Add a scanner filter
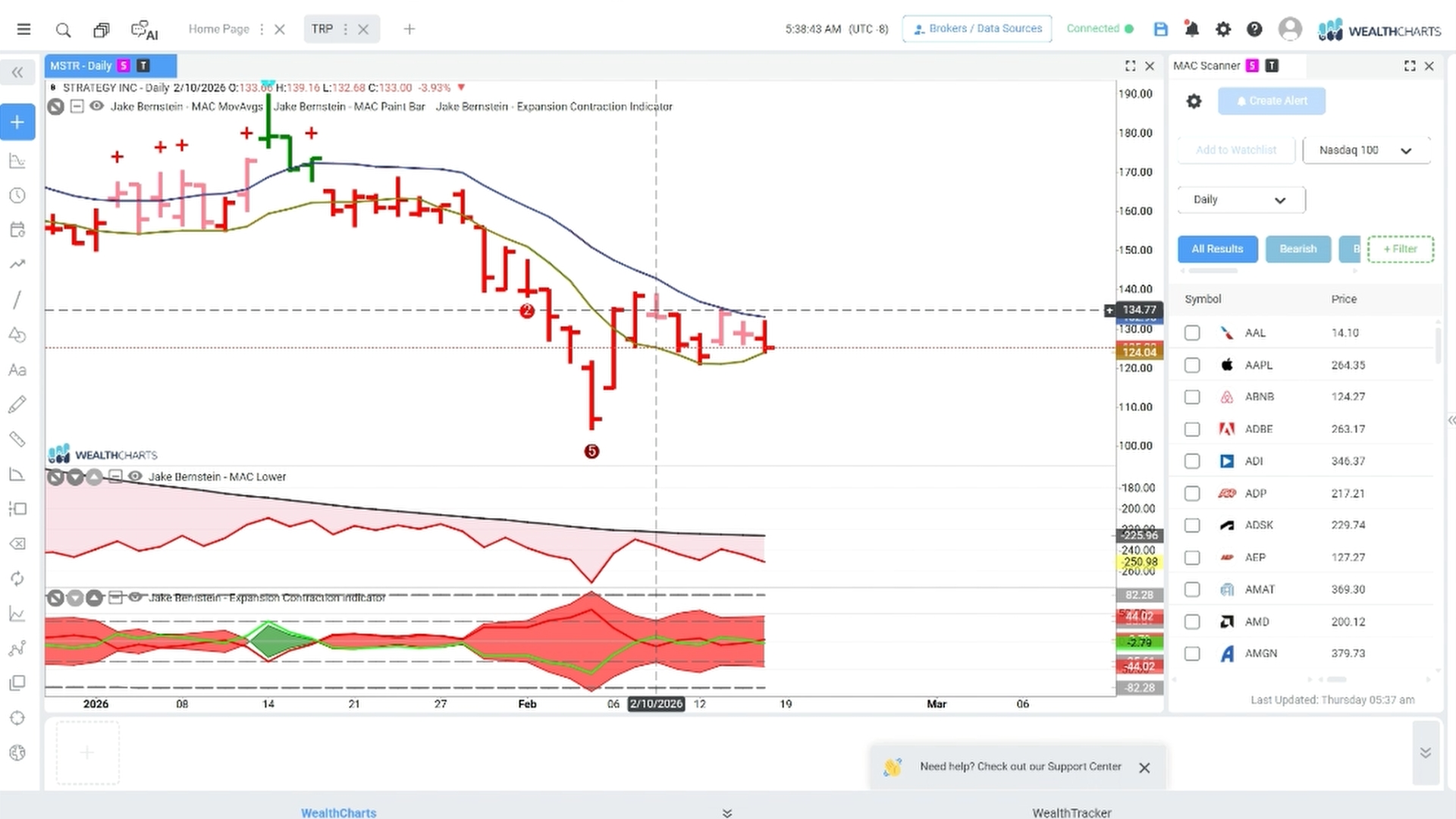The image size is (1456, 819). 1400,249
